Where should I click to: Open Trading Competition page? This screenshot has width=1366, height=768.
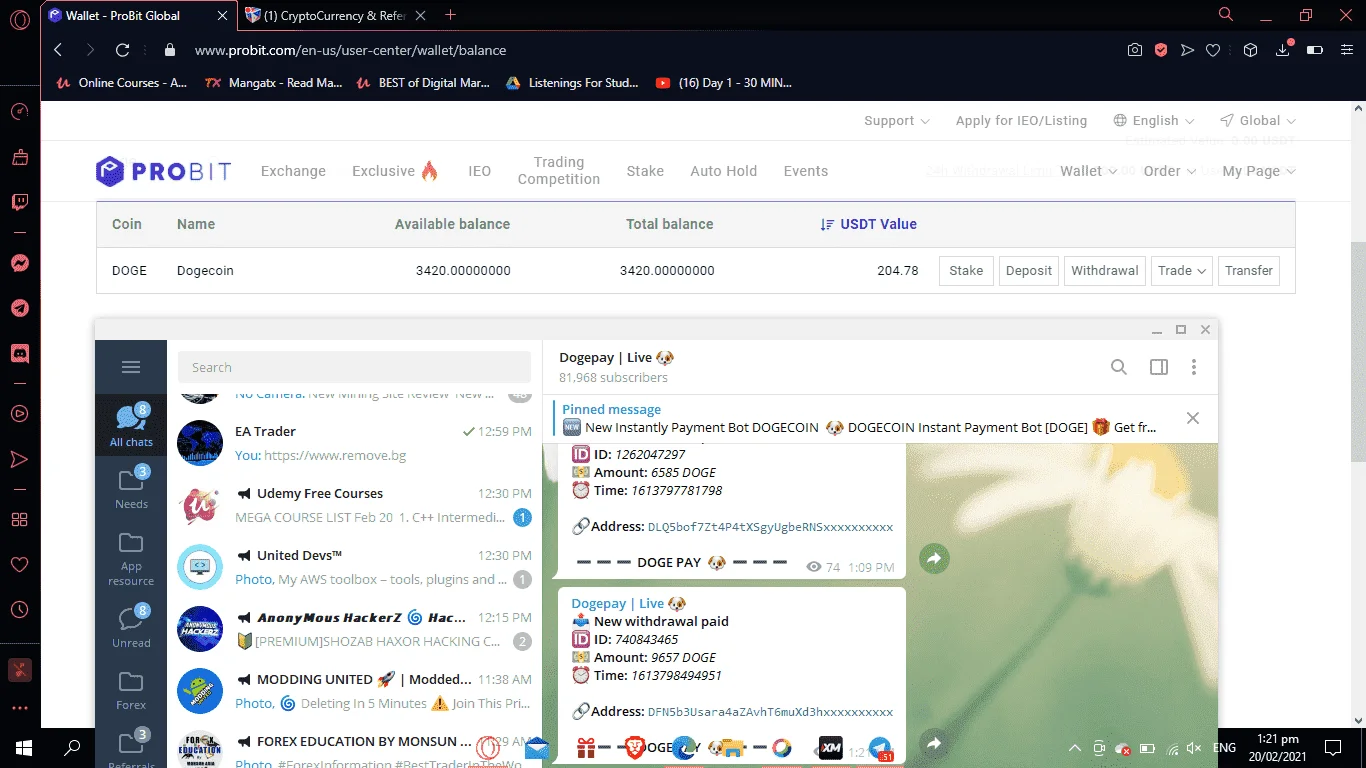pos(559,170)
